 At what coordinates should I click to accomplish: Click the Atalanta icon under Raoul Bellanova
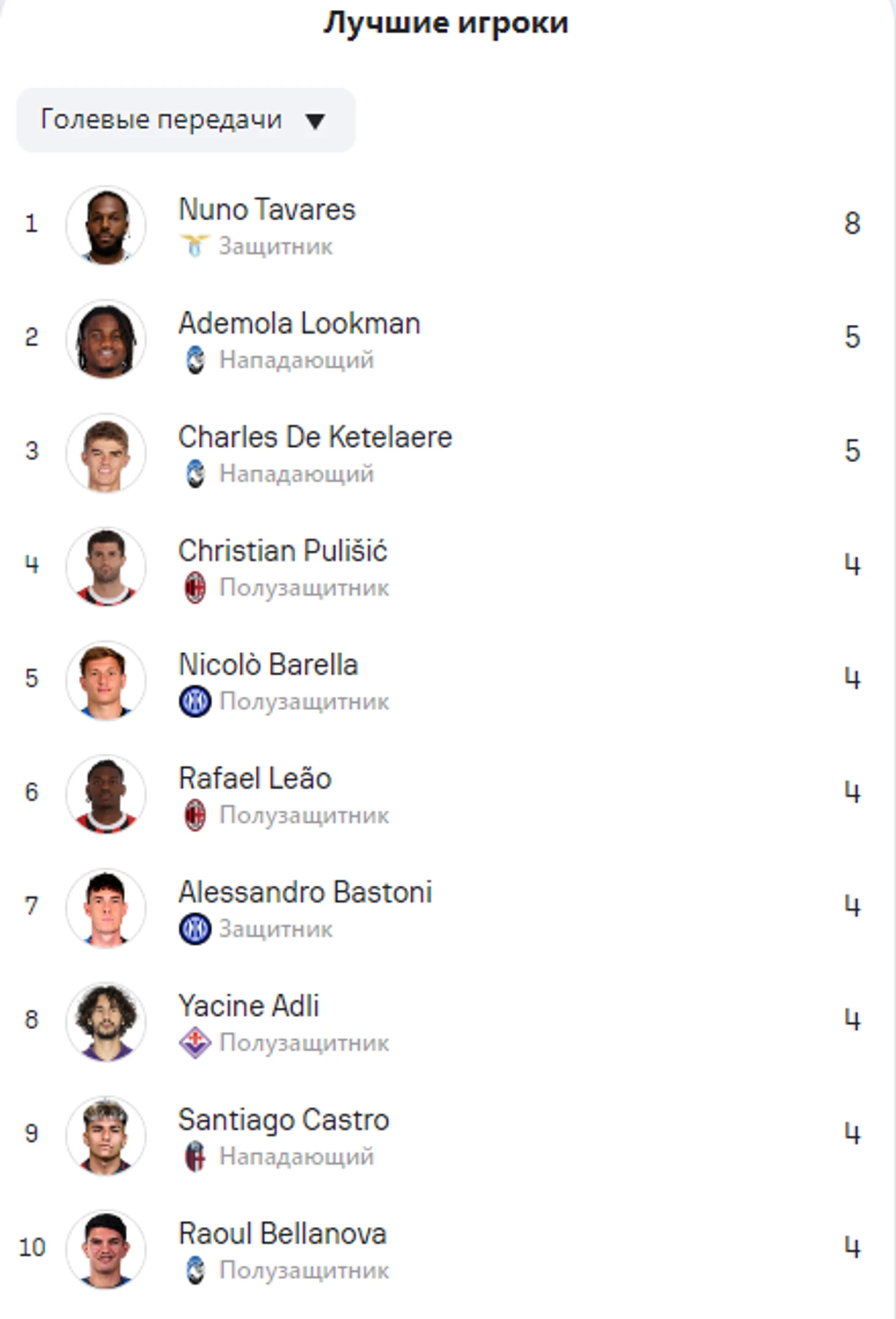(195, 1271)
